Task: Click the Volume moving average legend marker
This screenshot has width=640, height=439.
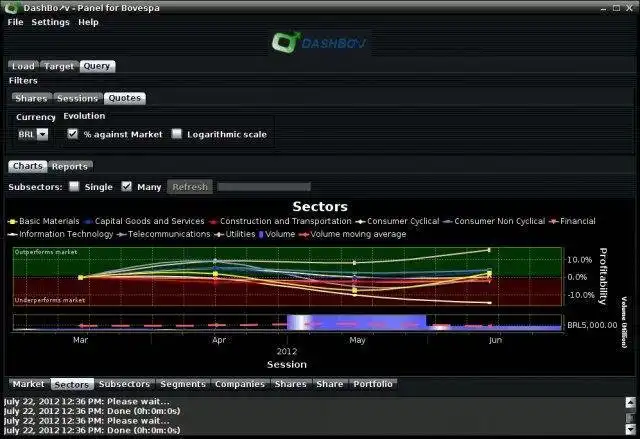Action: (304, 235)
